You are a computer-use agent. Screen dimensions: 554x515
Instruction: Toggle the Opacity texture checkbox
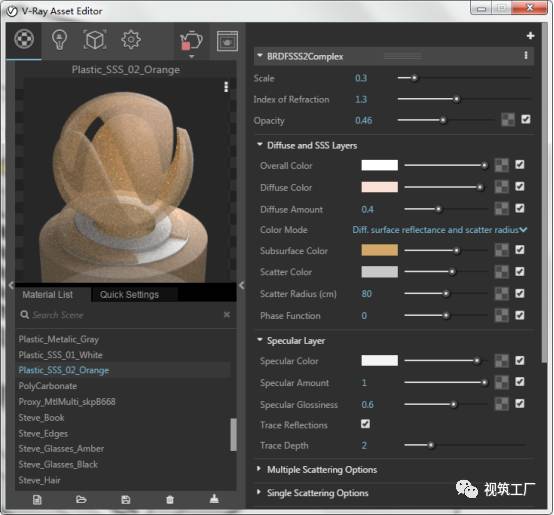(x=526, y=119)
